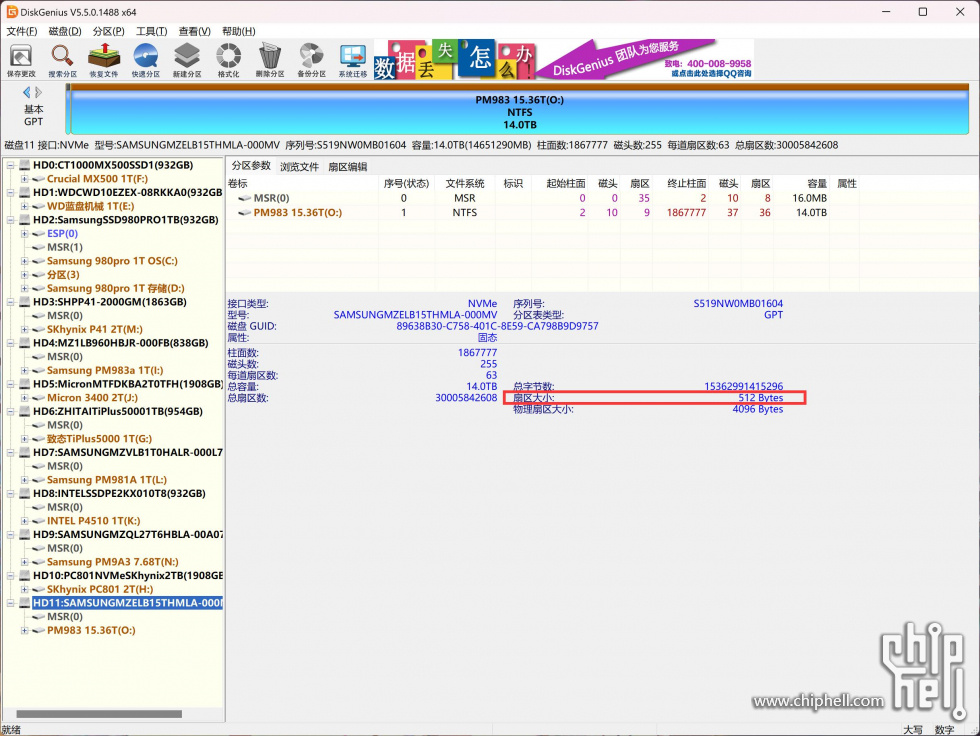Expand the SKhynix P41 2T(M:) node

click(24, 329)
